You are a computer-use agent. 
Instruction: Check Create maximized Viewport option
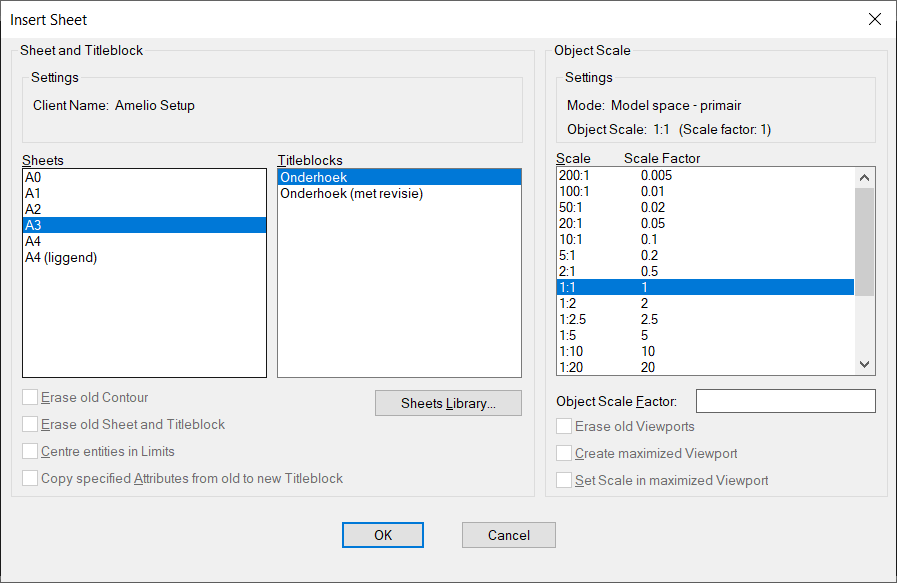[564, 453]
